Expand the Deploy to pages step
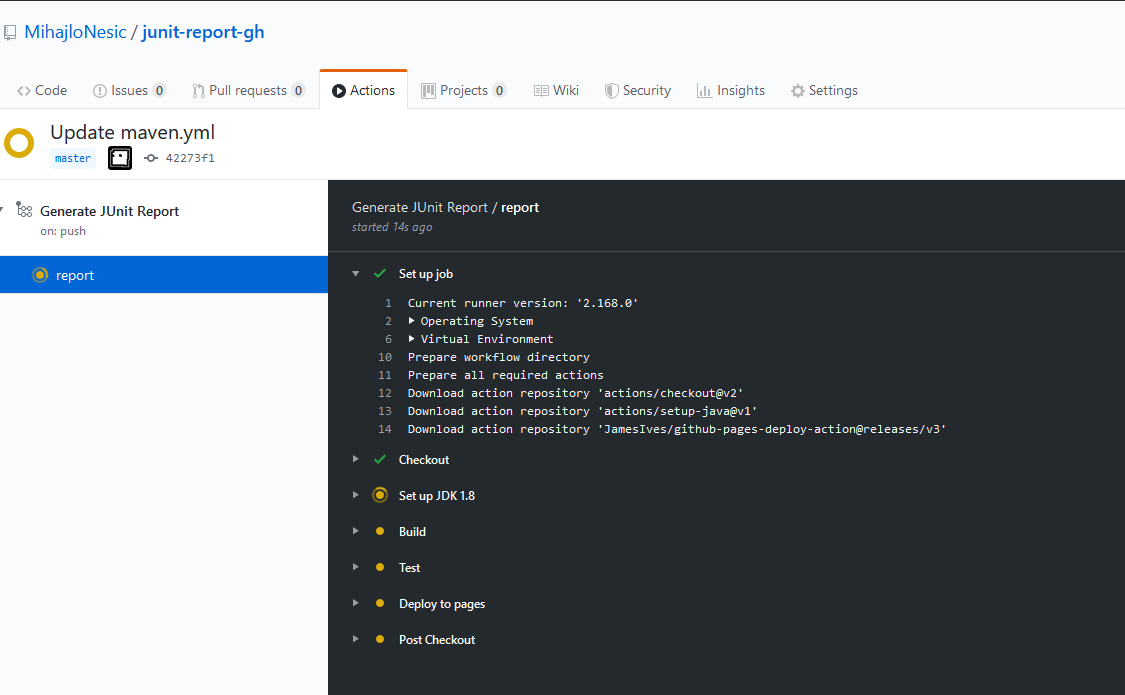This screenshot has width=1125, height=695. [x=356, y=603]
